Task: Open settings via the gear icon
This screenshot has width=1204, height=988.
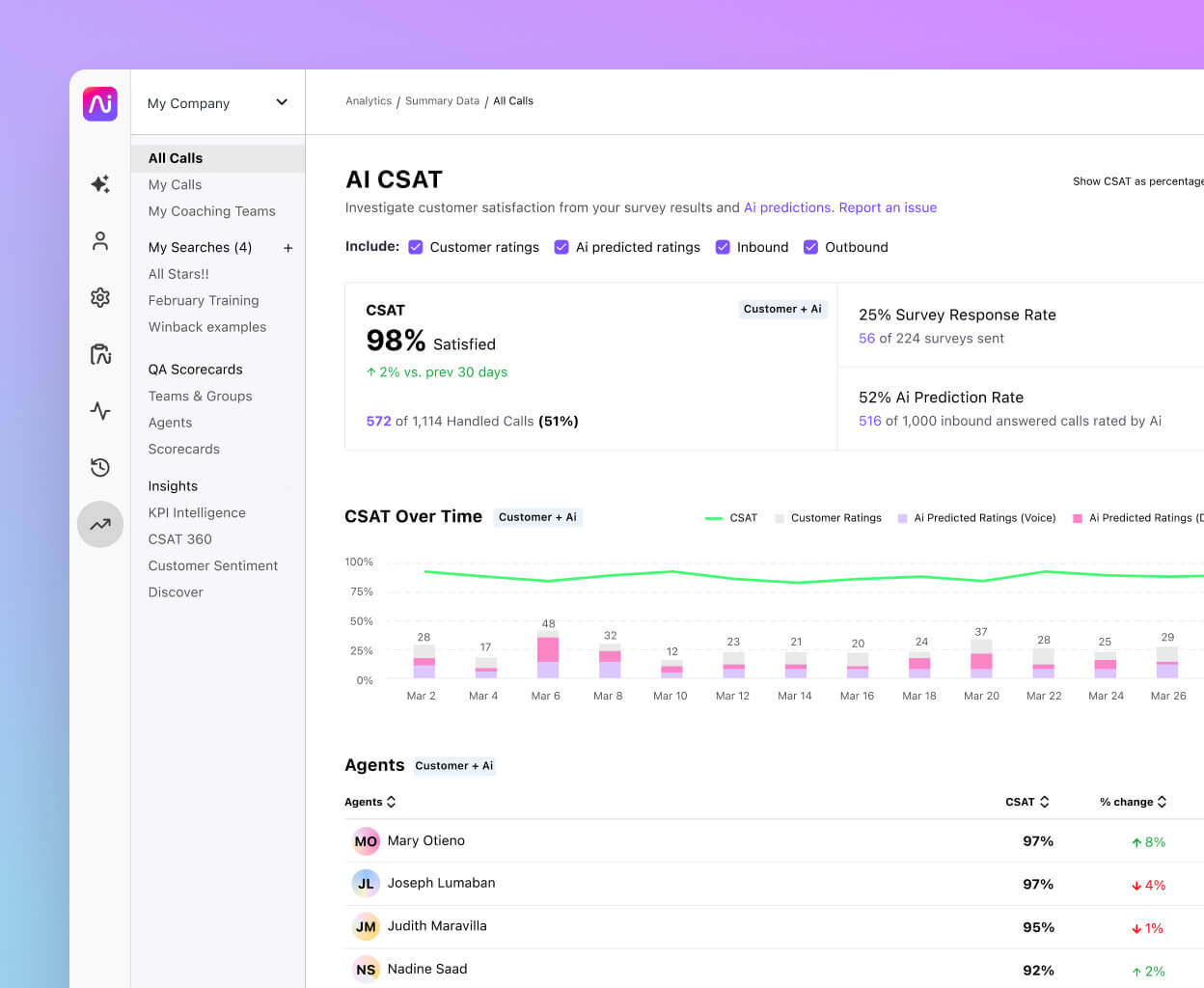Action: tap(100, 297)
